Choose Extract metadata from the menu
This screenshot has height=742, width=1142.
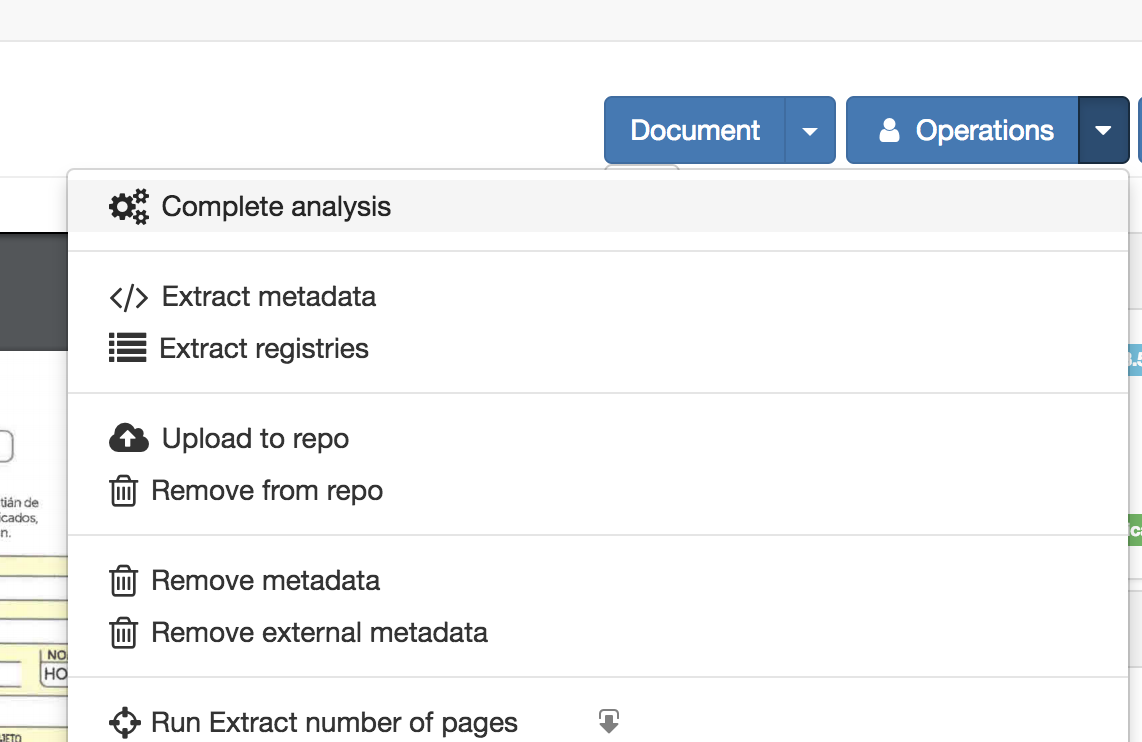pyautogui.click(x=269, y=297)
